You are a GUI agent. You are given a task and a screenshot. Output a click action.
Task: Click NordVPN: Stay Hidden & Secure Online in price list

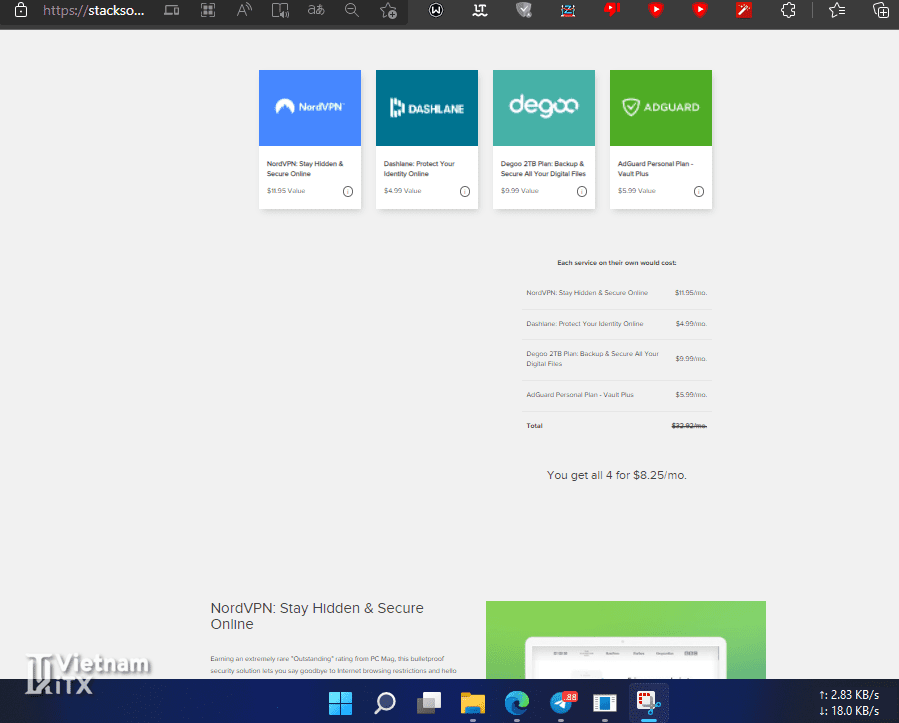[x=587, y=293]
